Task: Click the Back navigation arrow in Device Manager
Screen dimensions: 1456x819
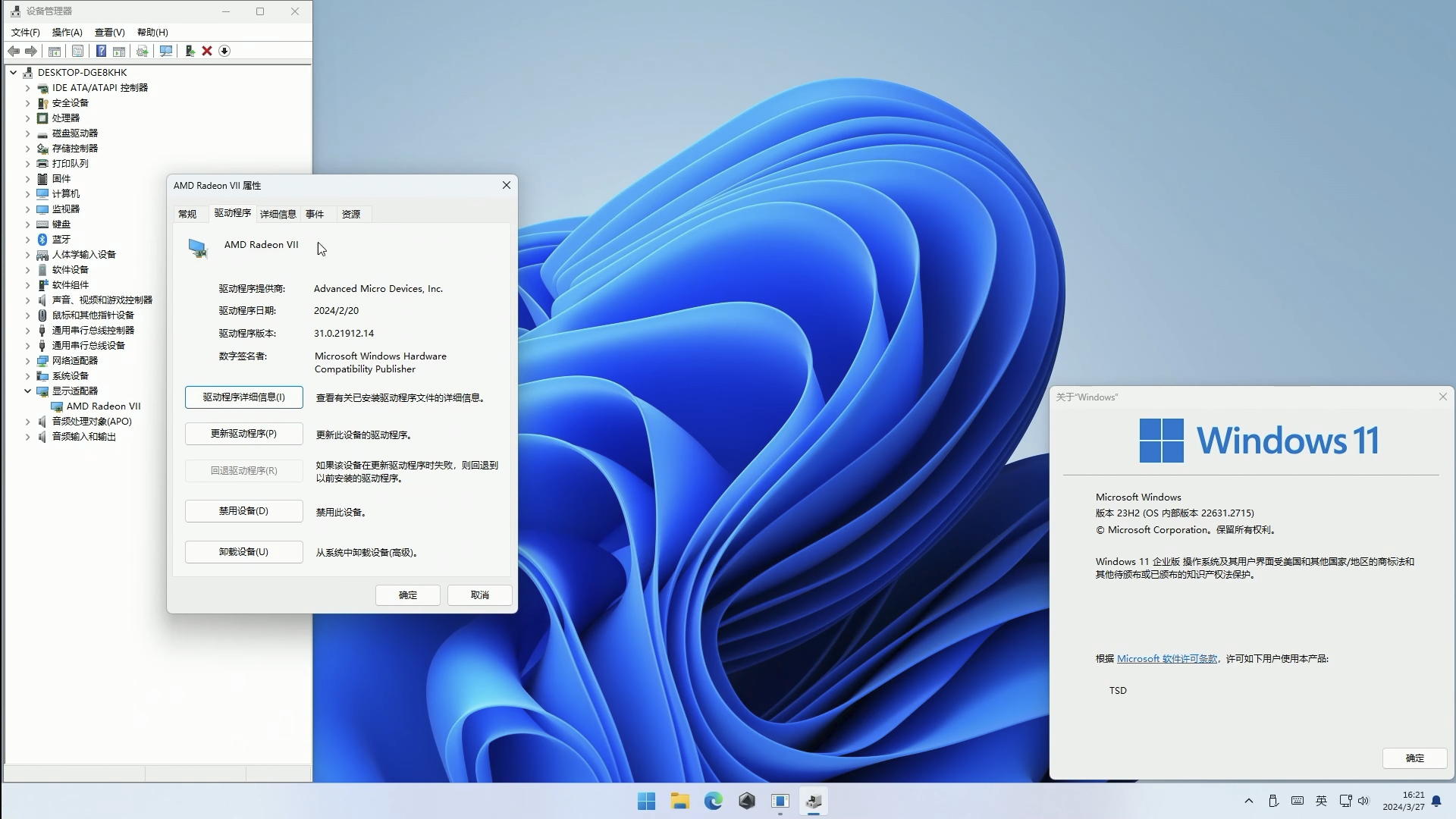Action: [x=14, y=51]
